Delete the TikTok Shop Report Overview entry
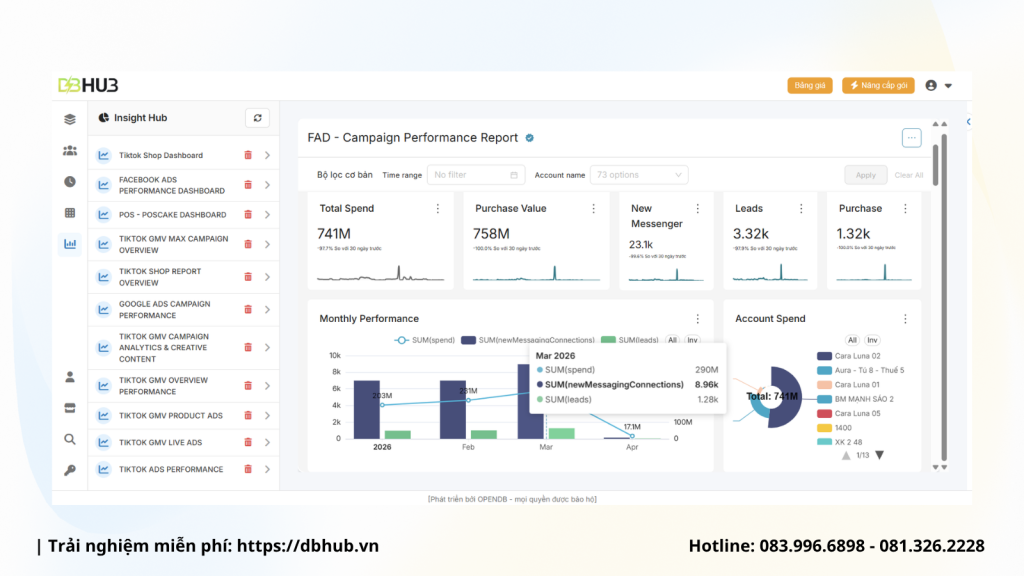 [248, 277]
